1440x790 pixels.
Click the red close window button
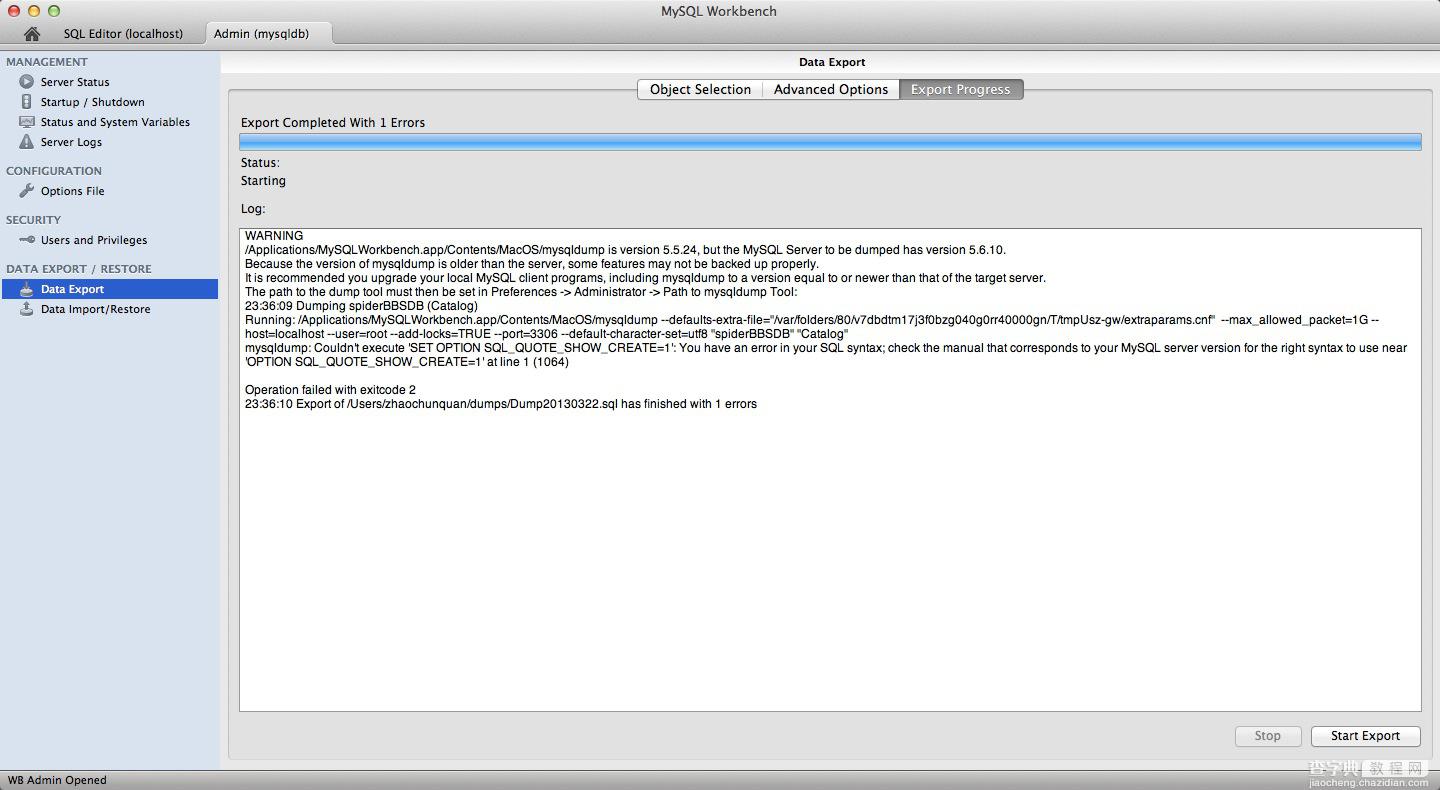(14, 11)
